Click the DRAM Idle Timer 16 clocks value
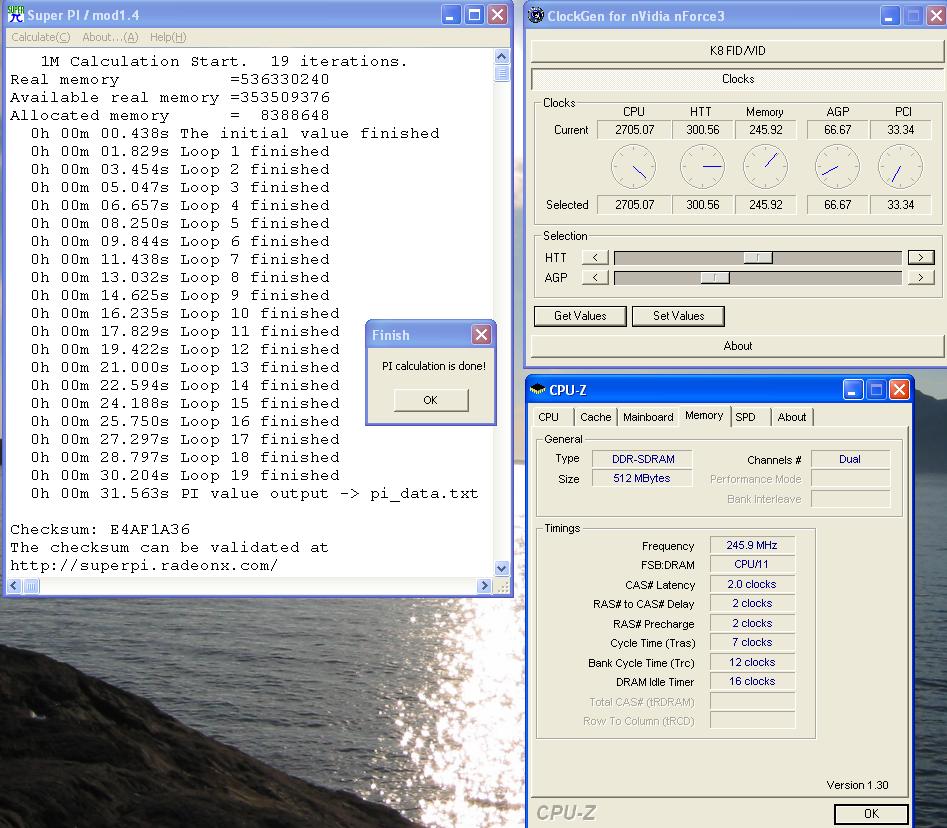Screen dimensions: 947x828 [x=752, y=681]
